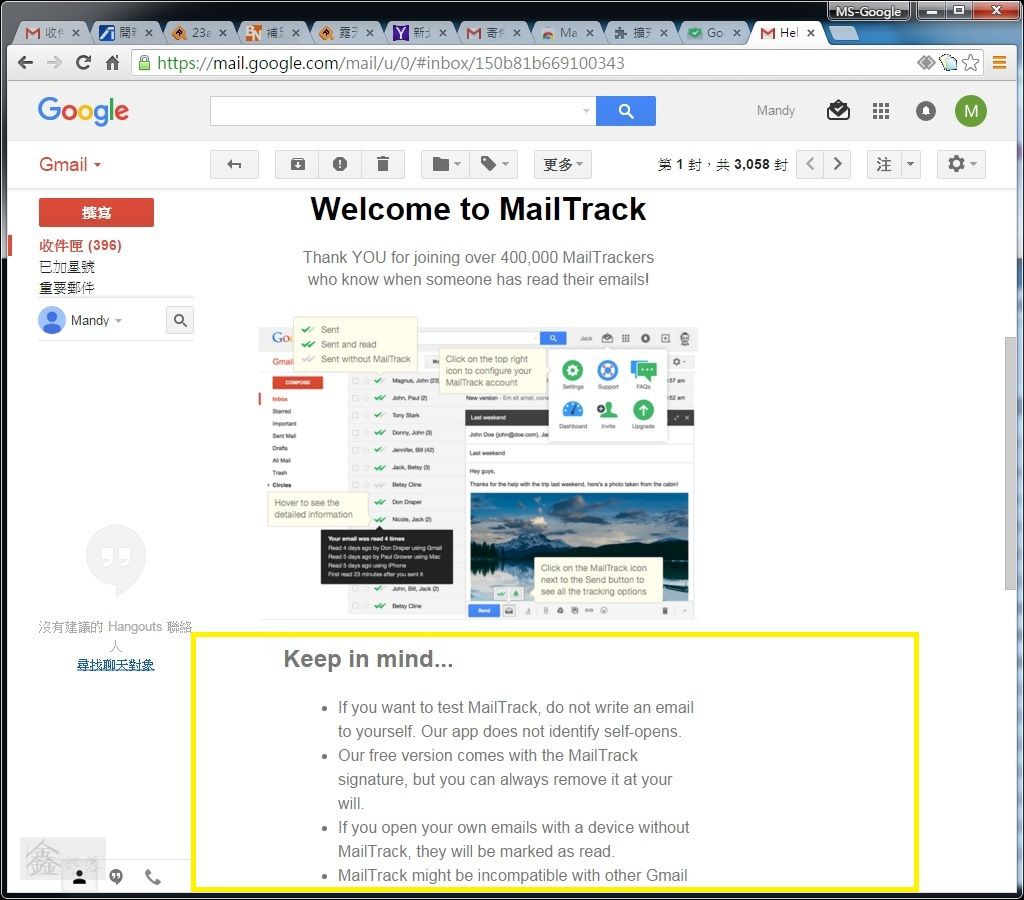Return to inbox with the back arrow button
Viewport: 1024px width, 900px height.
(x=234, y=165)
